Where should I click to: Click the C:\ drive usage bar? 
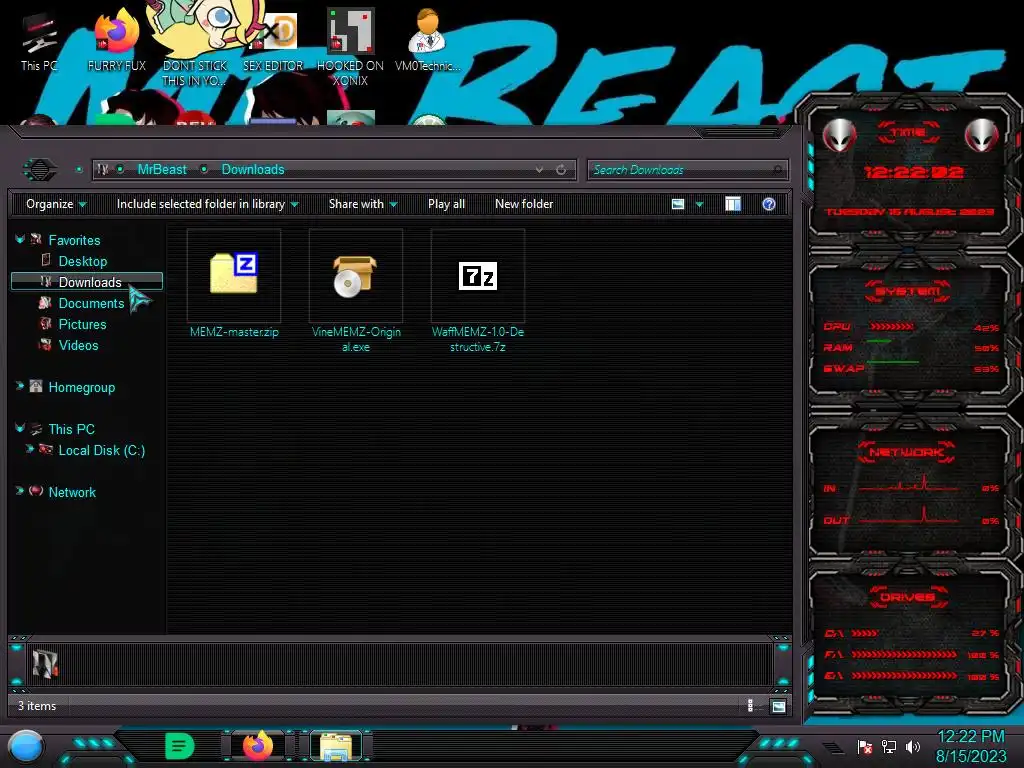(864, 633)
